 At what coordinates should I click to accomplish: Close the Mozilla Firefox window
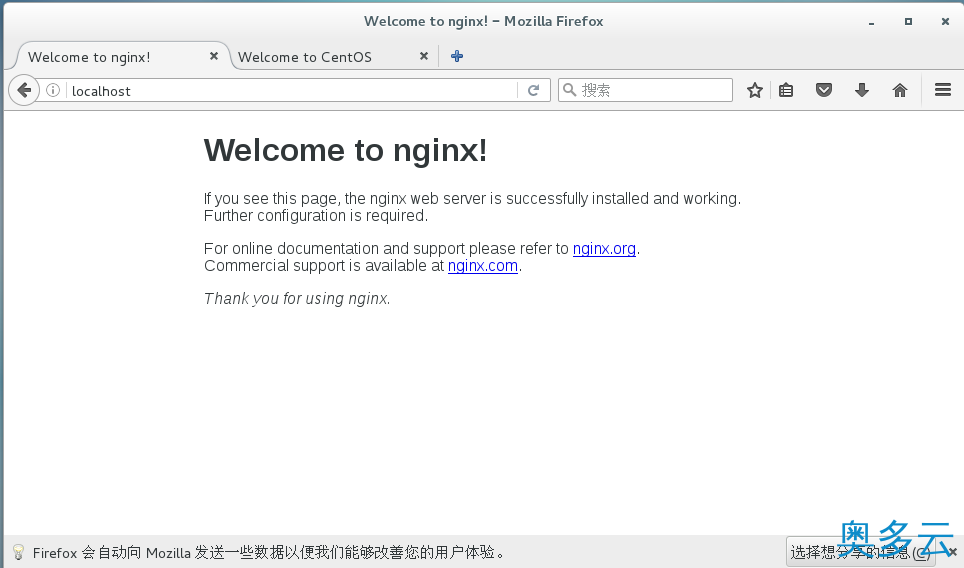[x=945, y=22]
